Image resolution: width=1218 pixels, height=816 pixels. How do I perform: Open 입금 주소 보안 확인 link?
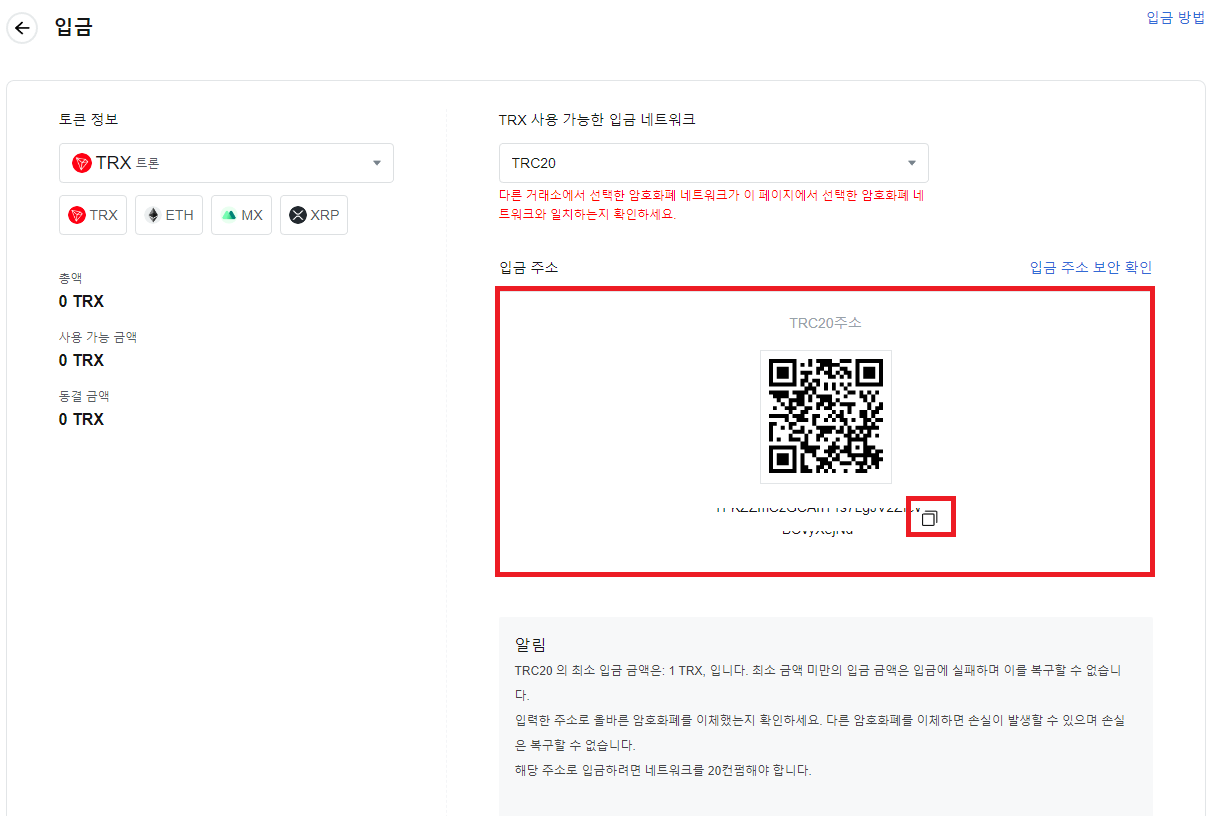[1091, 267]
